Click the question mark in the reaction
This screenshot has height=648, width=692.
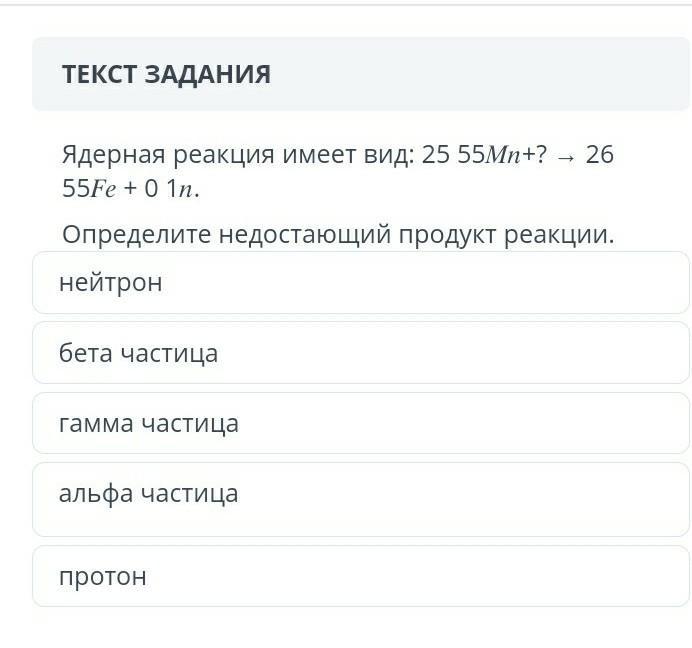(x=542, y=157)
